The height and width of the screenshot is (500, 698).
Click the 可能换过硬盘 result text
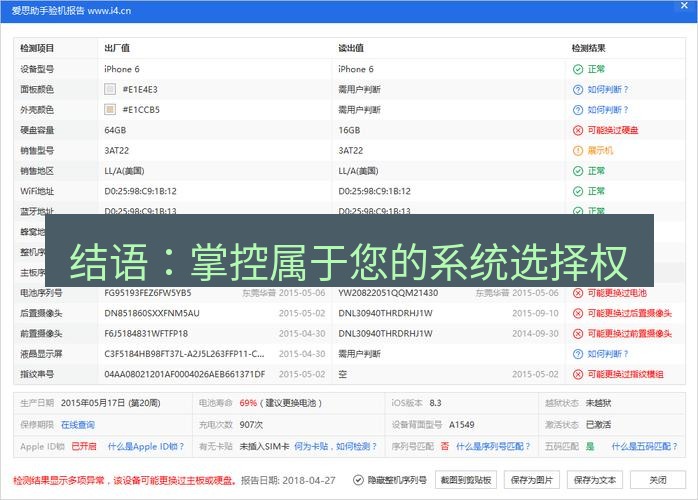click(613, 130)
